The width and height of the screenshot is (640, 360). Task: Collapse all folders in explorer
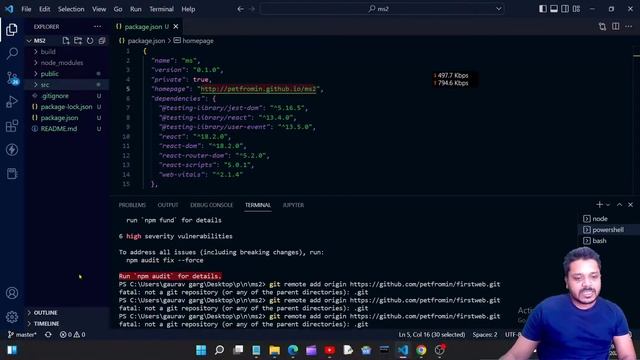pyautogui.click(x=102, y=41)
